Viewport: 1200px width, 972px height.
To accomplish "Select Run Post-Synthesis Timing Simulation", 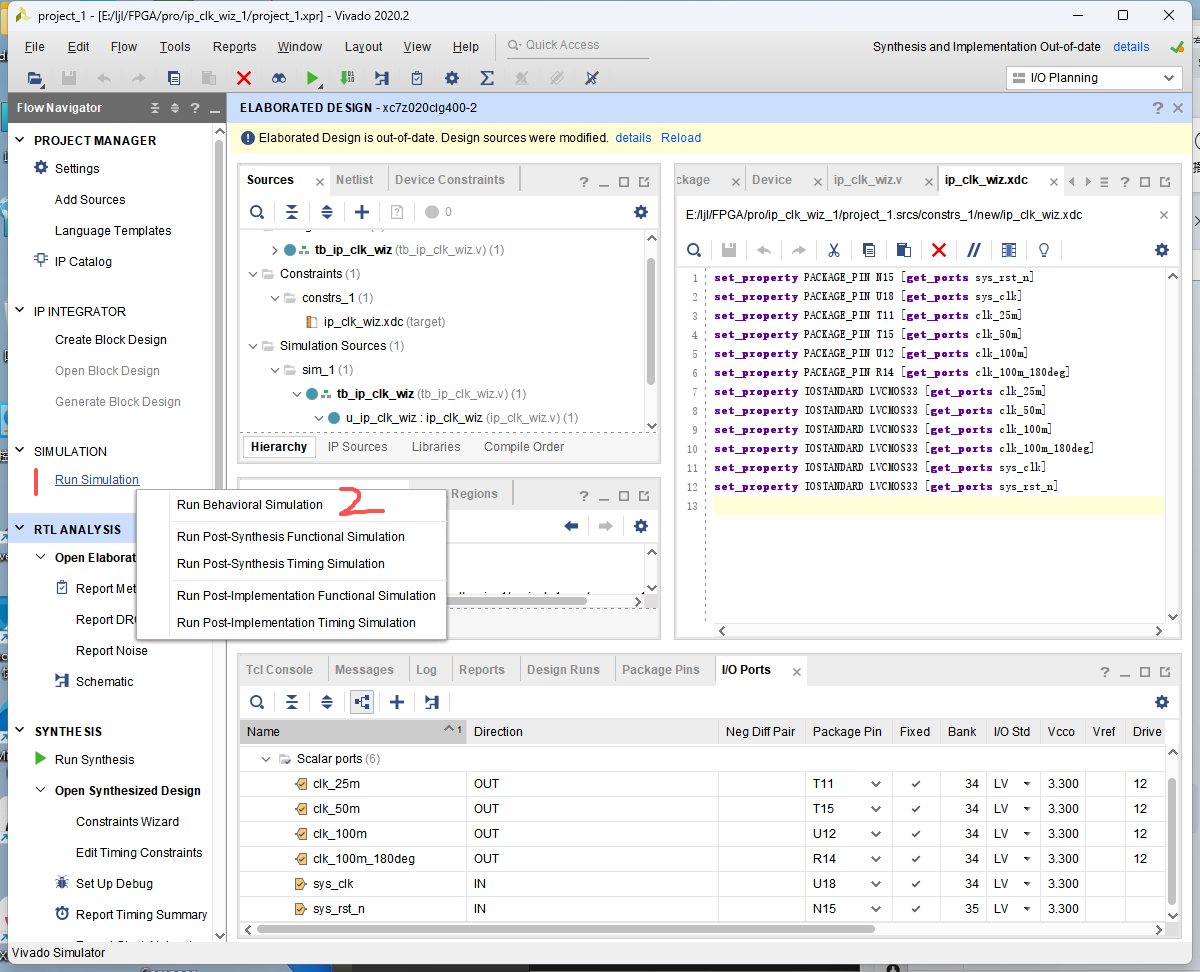I will click(281, 564).
